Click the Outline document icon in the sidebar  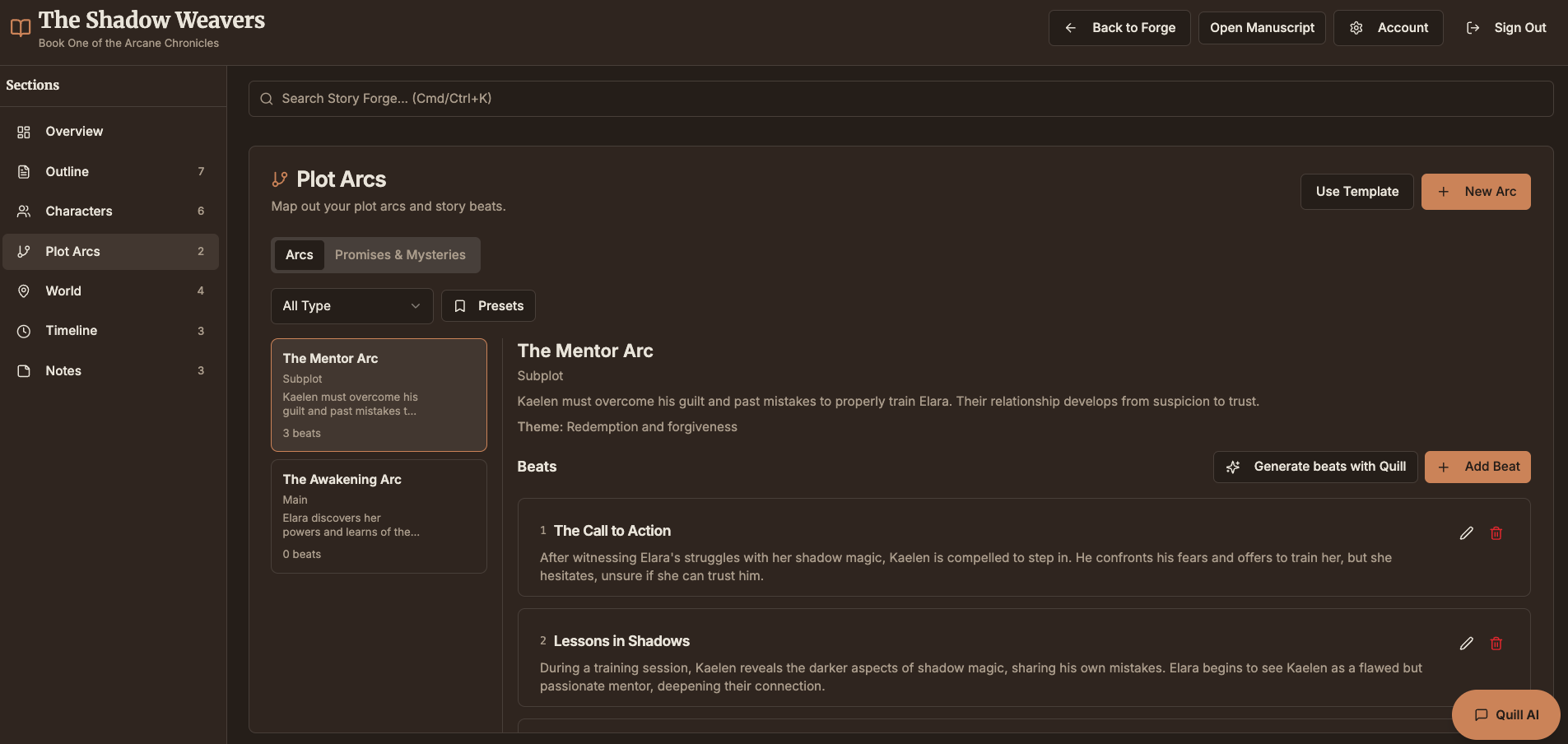24,172
